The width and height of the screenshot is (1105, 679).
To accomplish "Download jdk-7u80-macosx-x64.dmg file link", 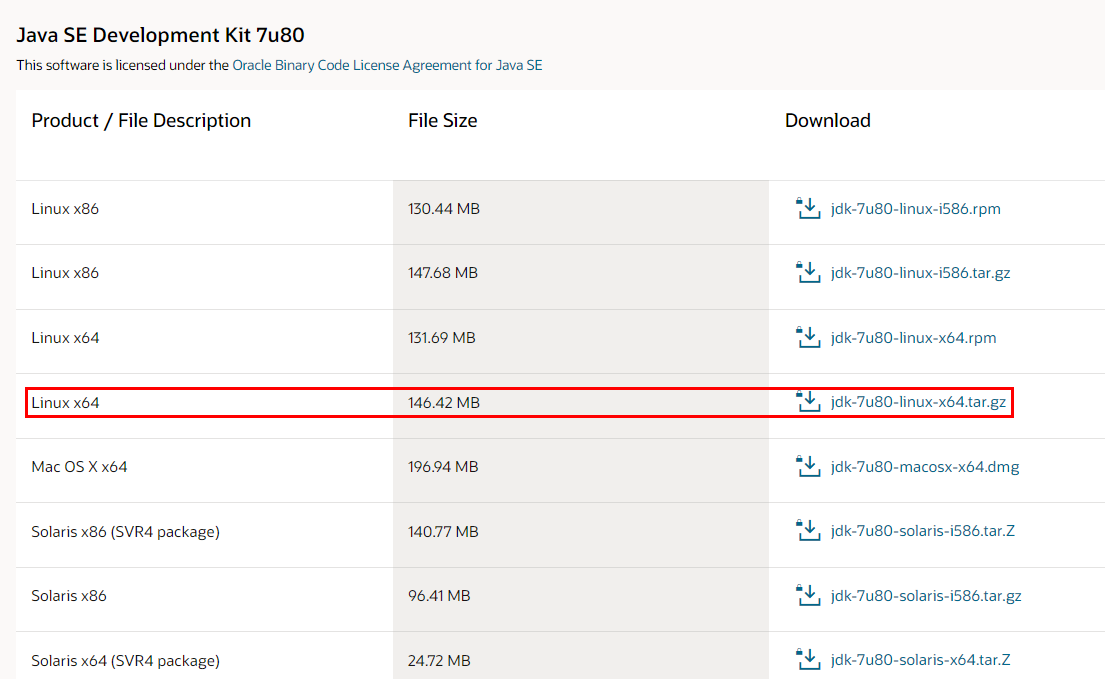I will pos(925,466).
